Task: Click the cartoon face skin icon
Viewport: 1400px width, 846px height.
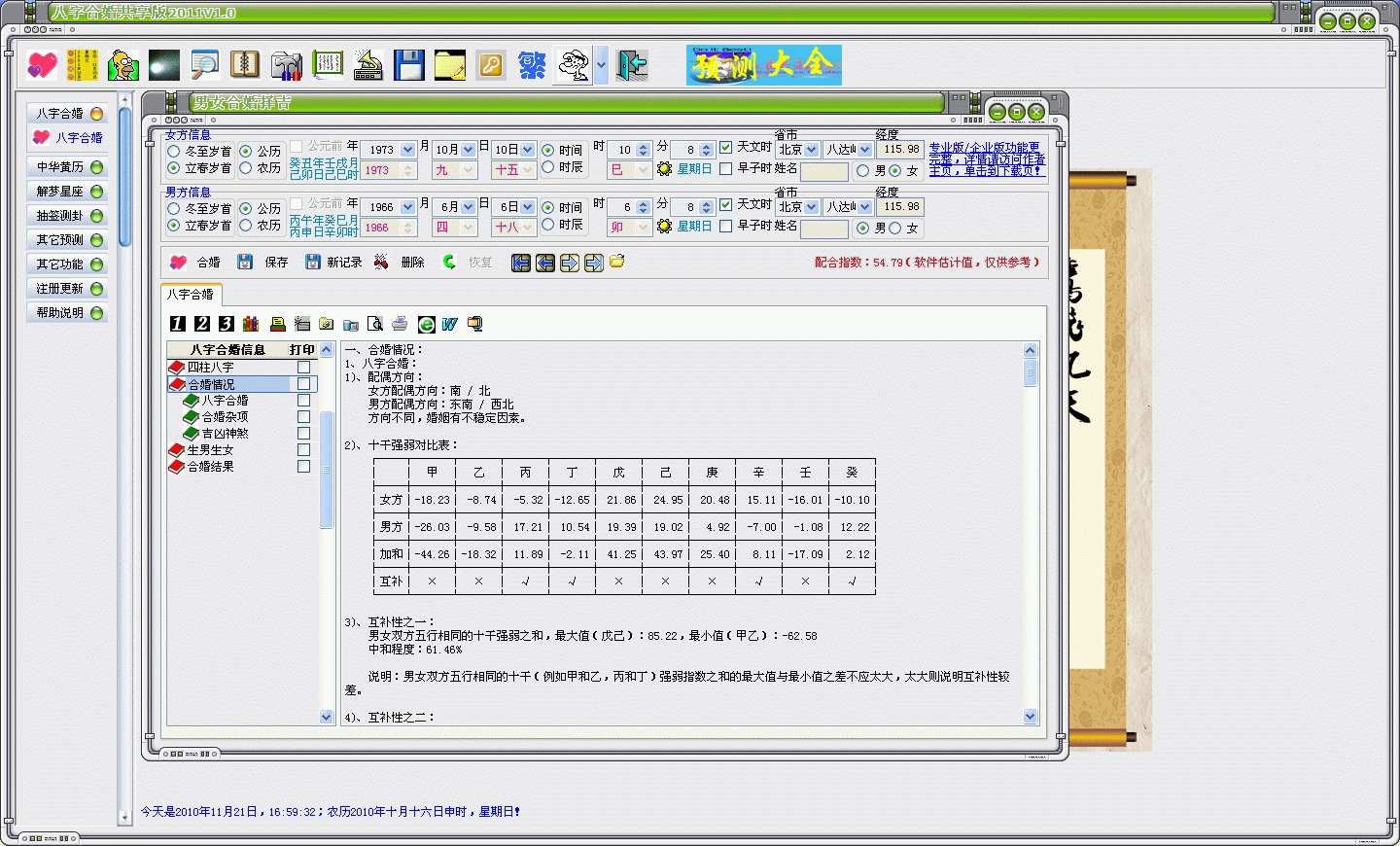Action: [574, 65]
